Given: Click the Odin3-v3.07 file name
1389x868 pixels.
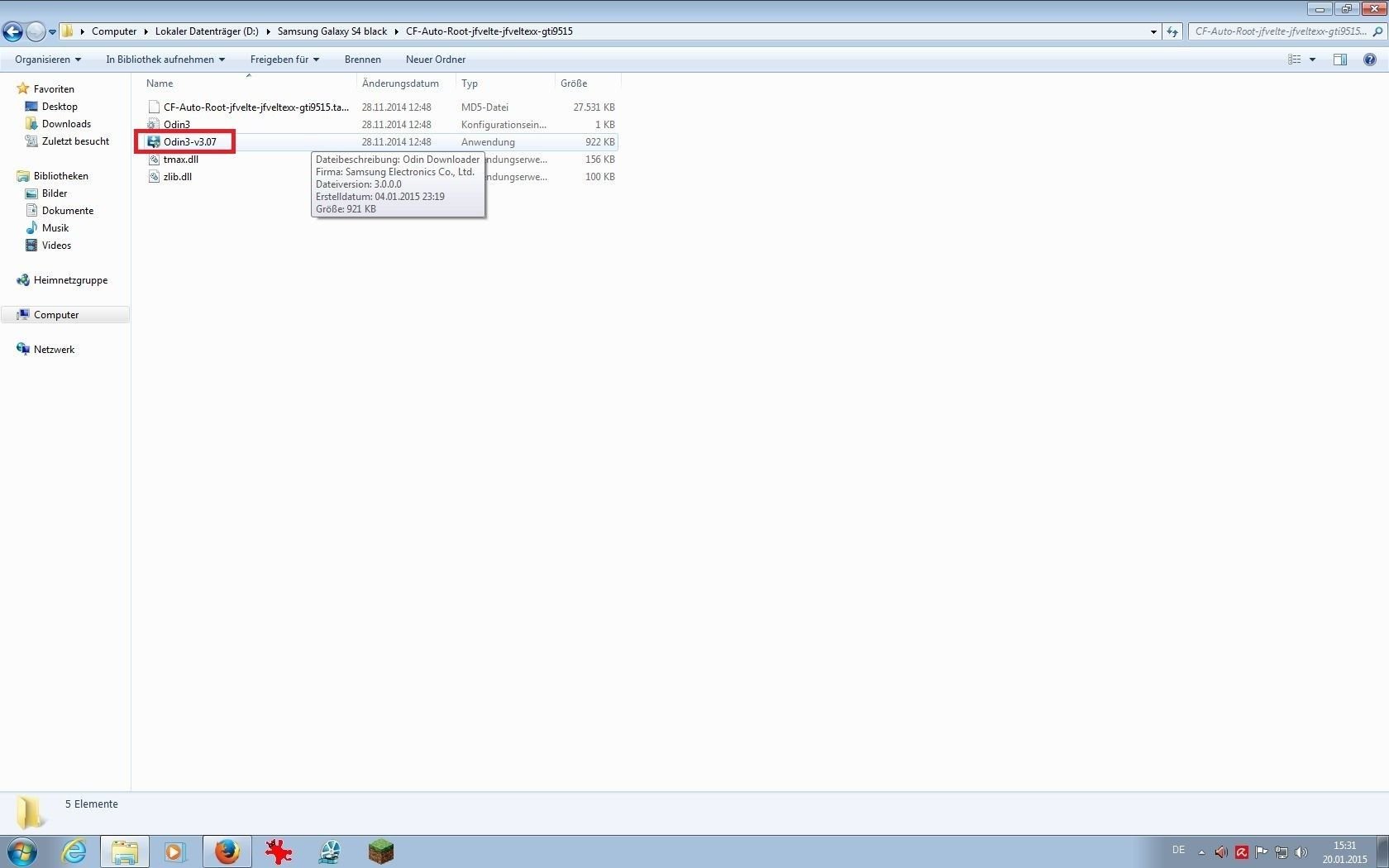Looking at the screenshot, I should click(x=190, y=142).
